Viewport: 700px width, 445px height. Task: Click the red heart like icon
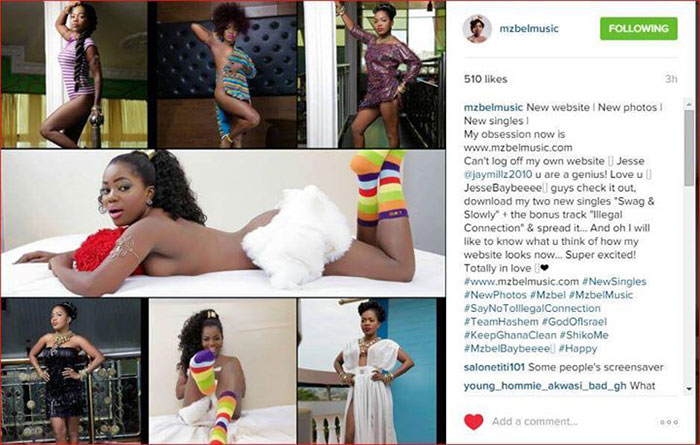[474, 421]
